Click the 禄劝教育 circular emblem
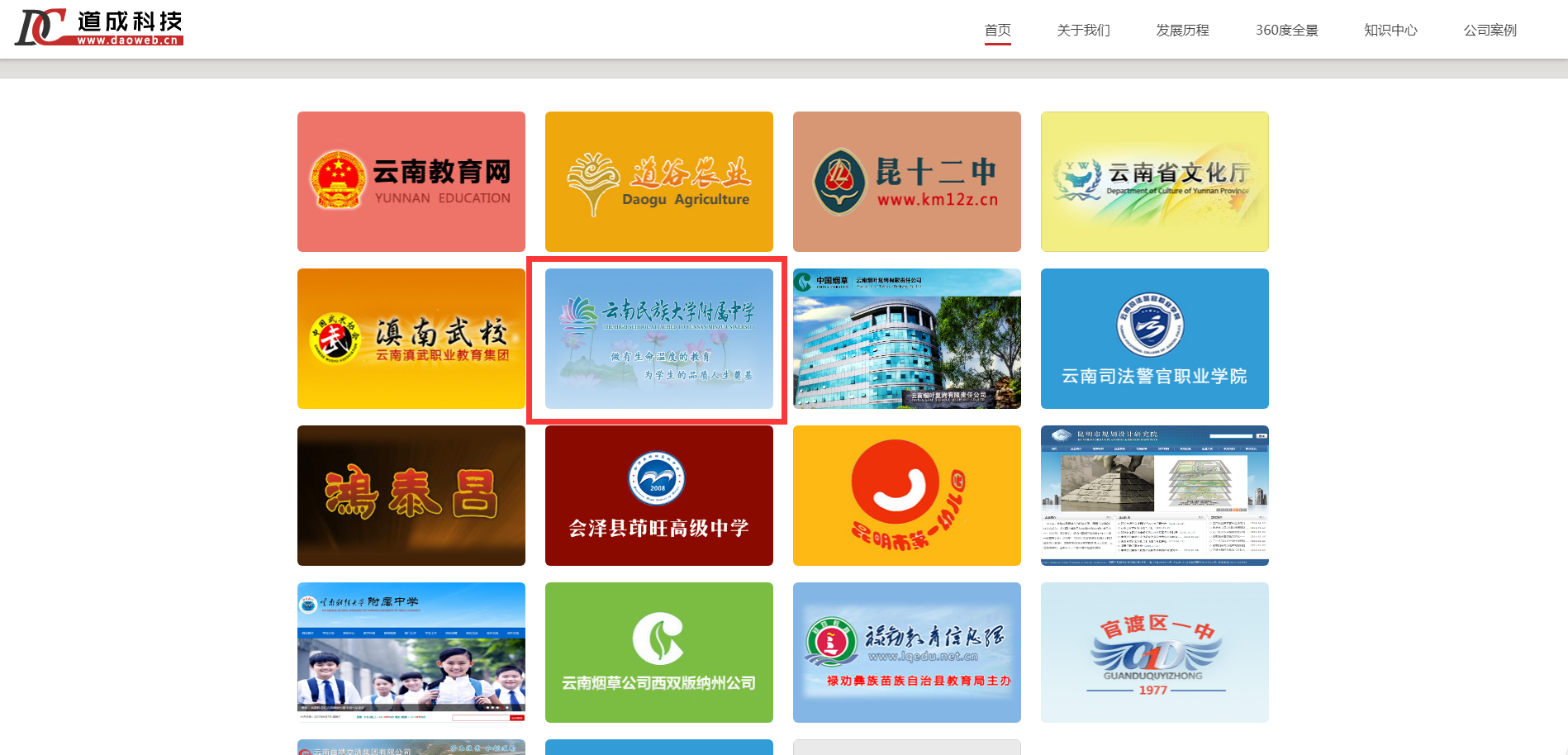 click(x=831, y=642)
